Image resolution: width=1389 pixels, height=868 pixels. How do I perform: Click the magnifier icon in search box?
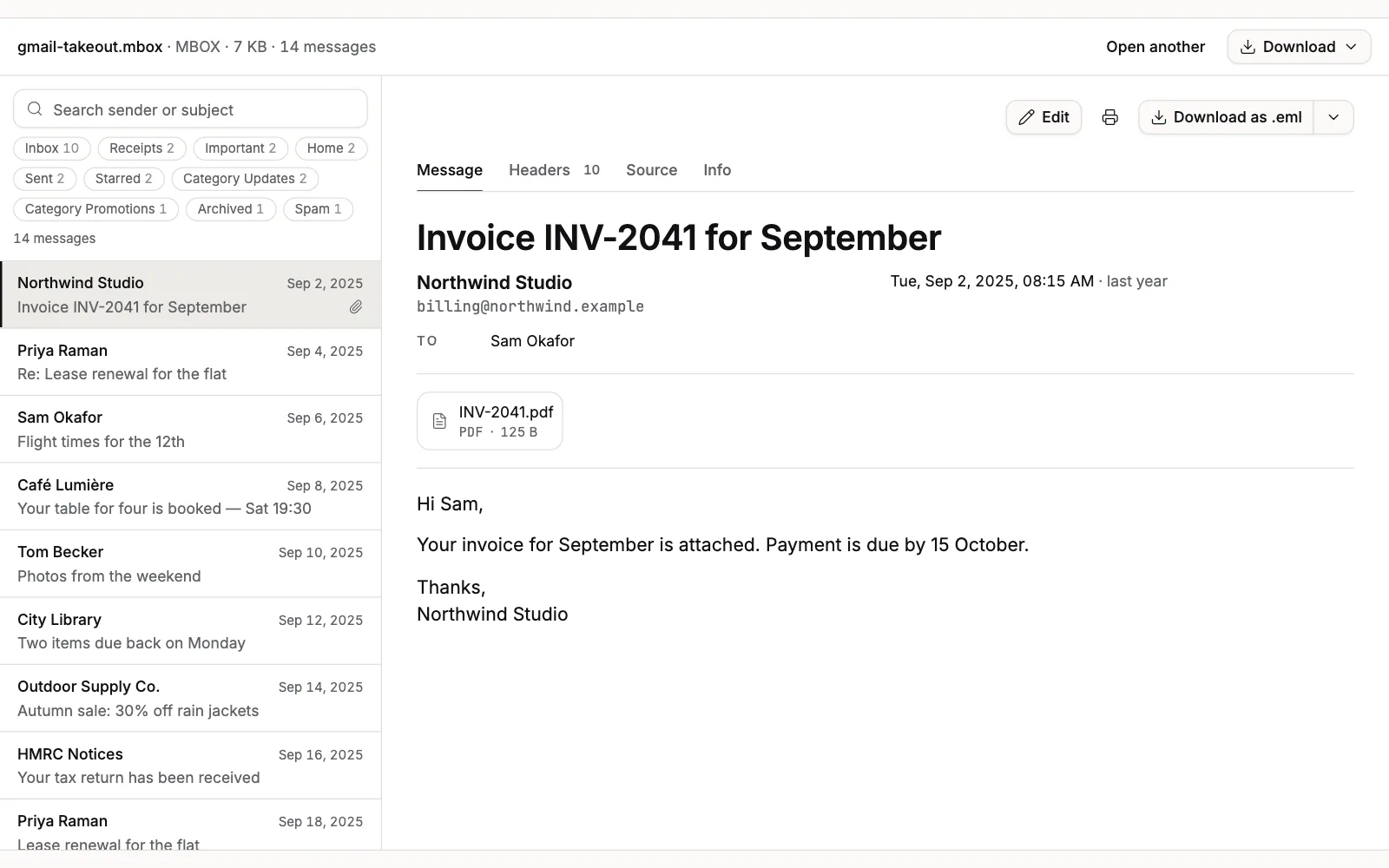pos(35,109)
